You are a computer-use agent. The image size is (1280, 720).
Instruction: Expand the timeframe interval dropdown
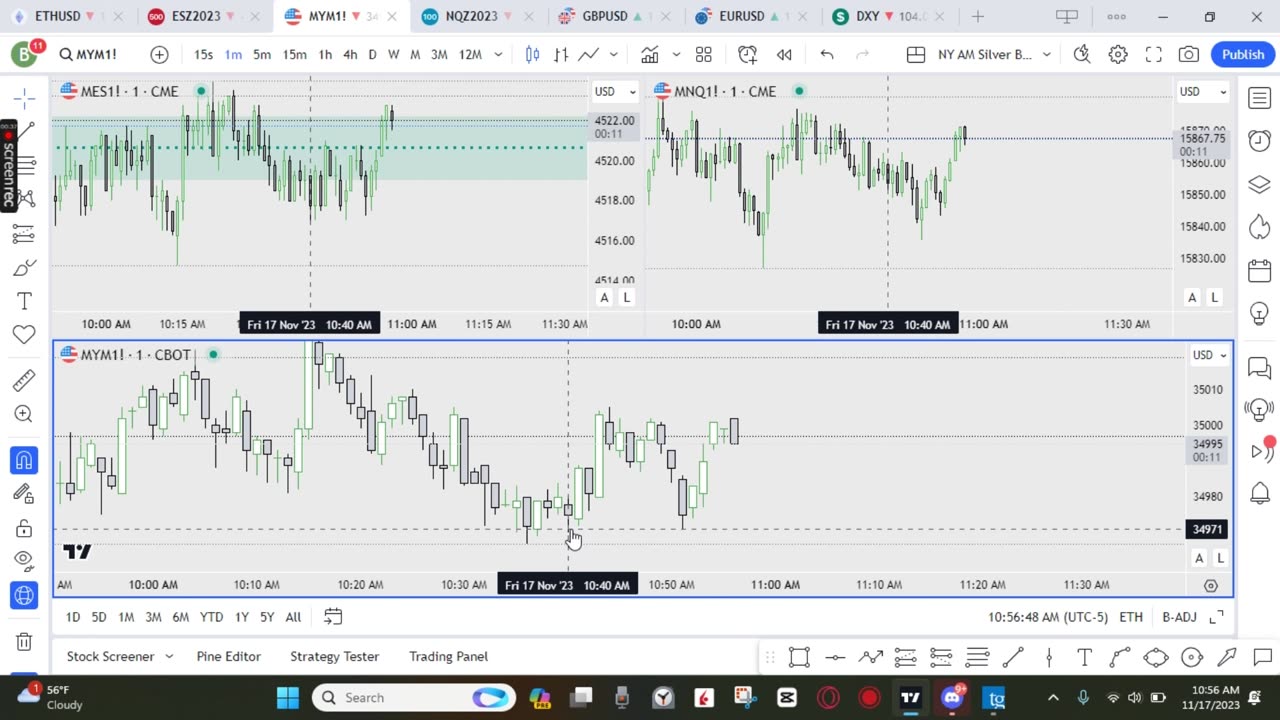coord(498,55)
